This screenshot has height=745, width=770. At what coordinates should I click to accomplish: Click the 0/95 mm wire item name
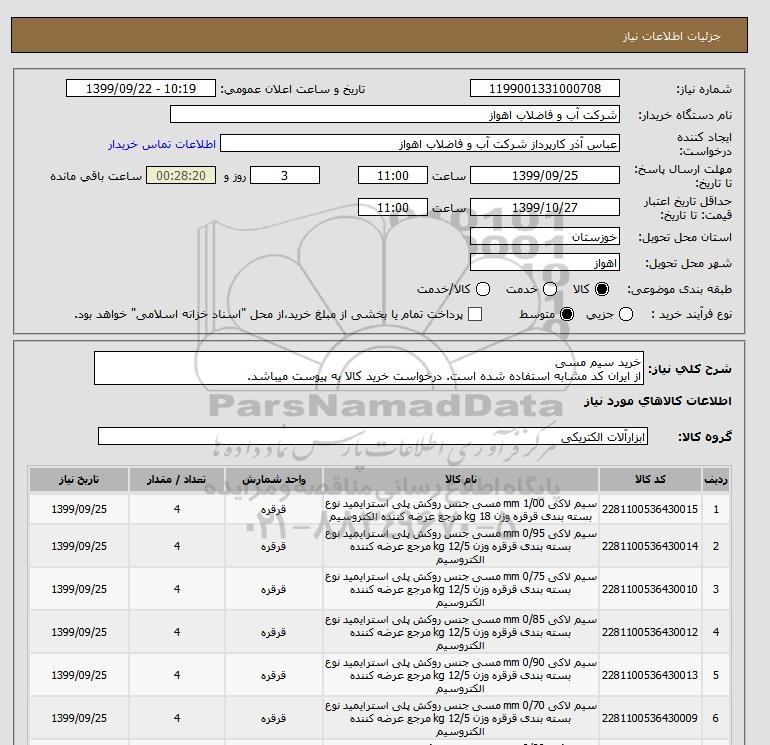[x=461, y=546]
